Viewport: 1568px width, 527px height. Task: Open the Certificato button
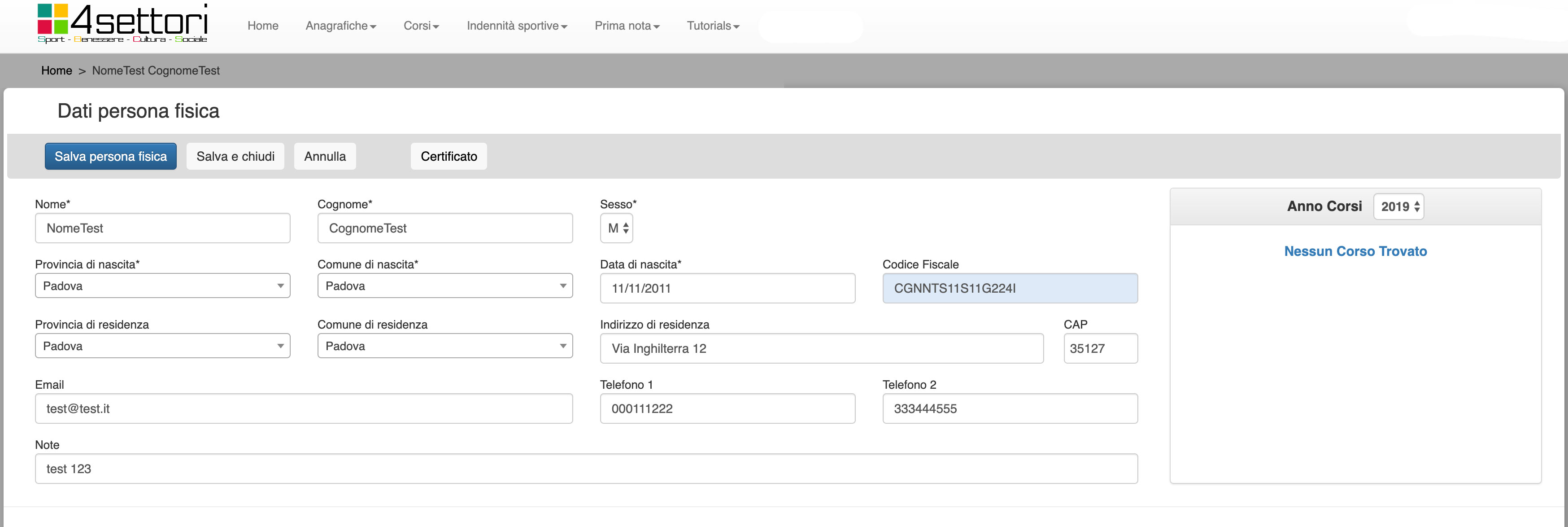point(448,157)
